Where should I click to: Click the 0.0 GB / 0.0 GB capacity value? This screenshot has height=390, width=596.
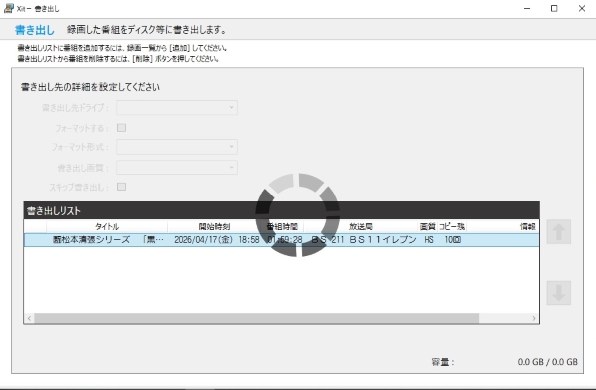click(x=547, y=362)
